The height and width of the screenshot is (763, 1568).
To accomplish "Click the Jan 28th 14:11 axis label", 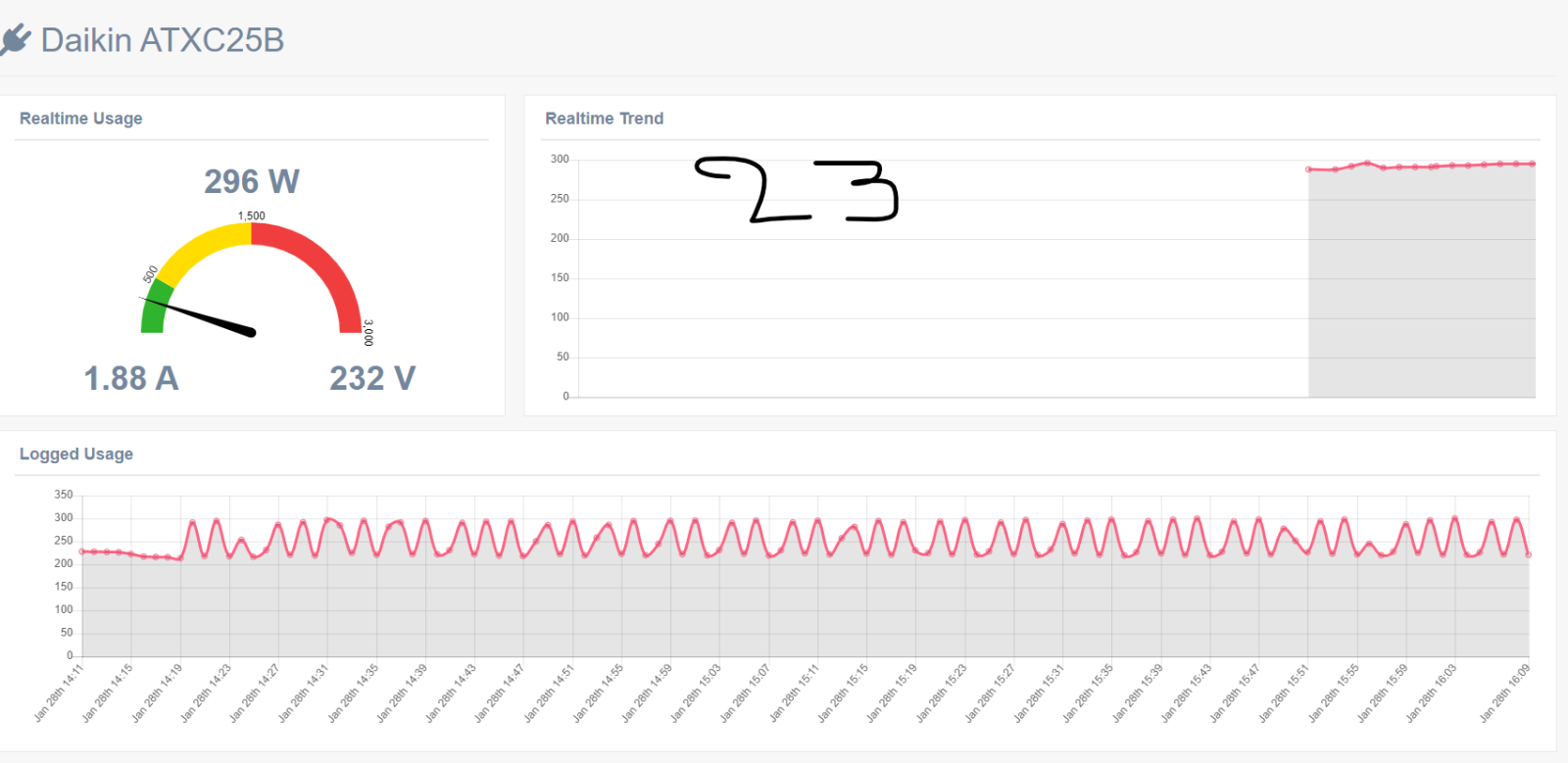I will coord(59,692).
